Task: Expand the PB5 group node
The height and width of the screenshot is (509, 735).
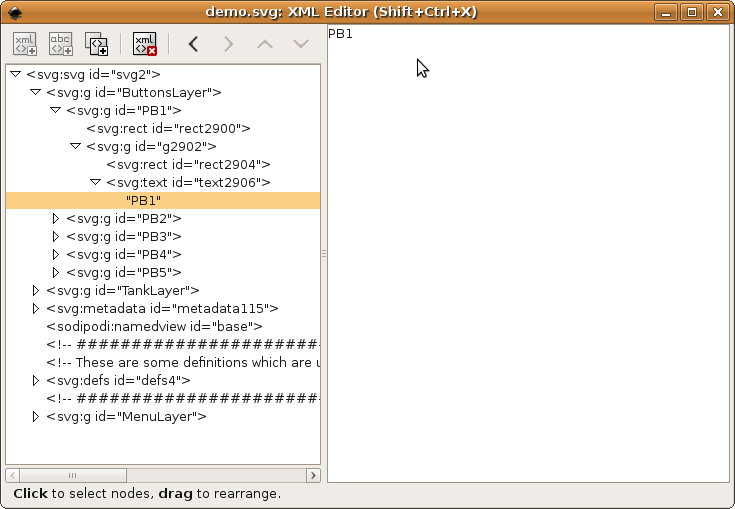Action: [x=55, y=272]
